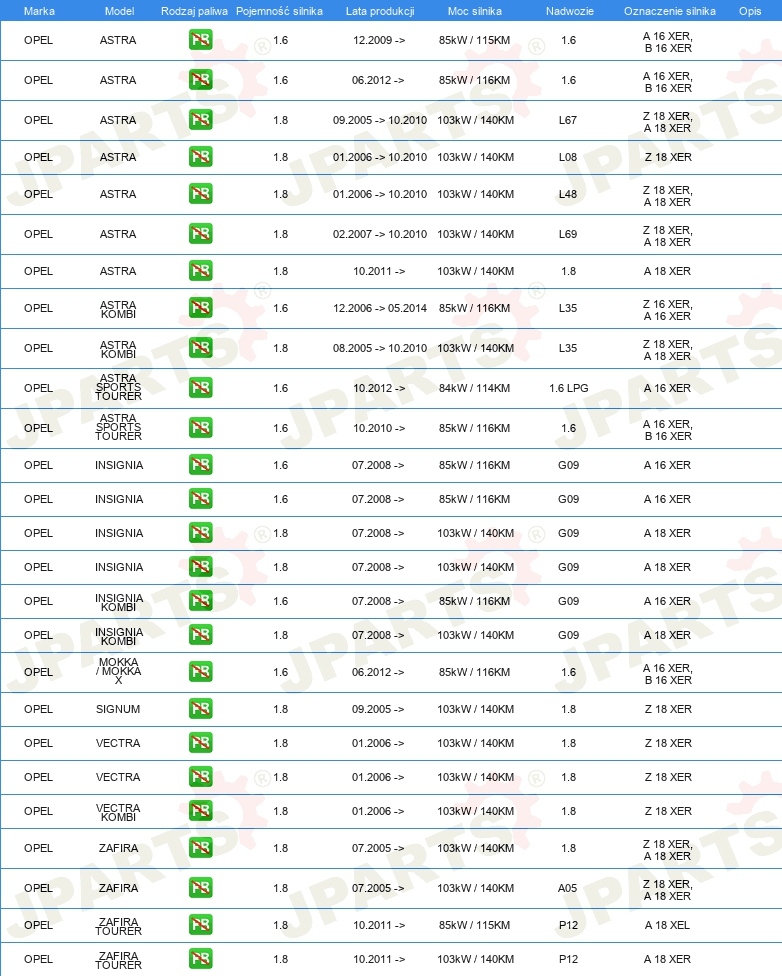Click the '08.2005 -> 10.2010' production years
The width and height of the screenshot is (782, 976).
click(380, 348)
